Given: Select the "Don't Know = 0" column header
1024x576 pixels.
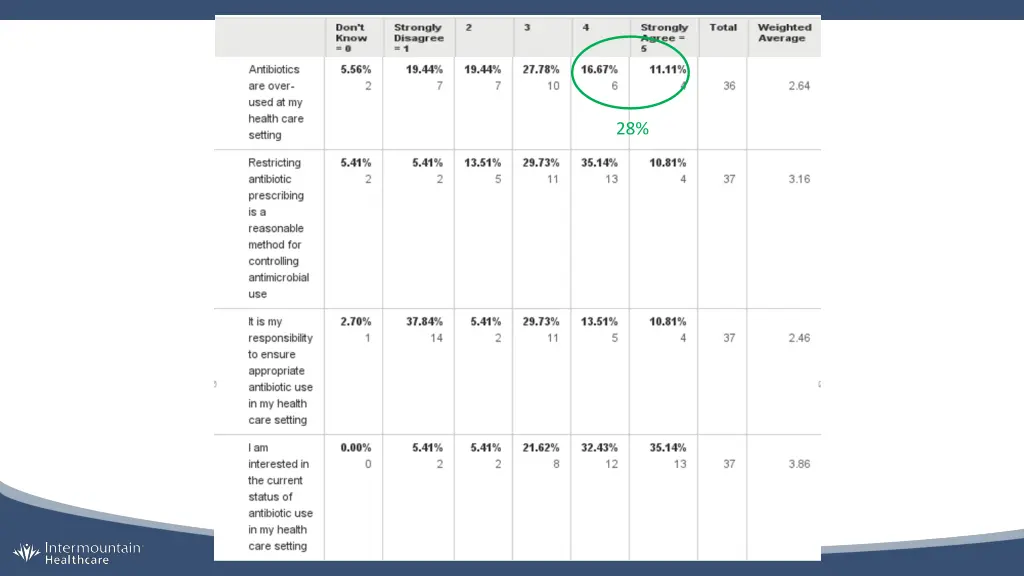Looking at the screenshot, I should click(x=351, y=38).
